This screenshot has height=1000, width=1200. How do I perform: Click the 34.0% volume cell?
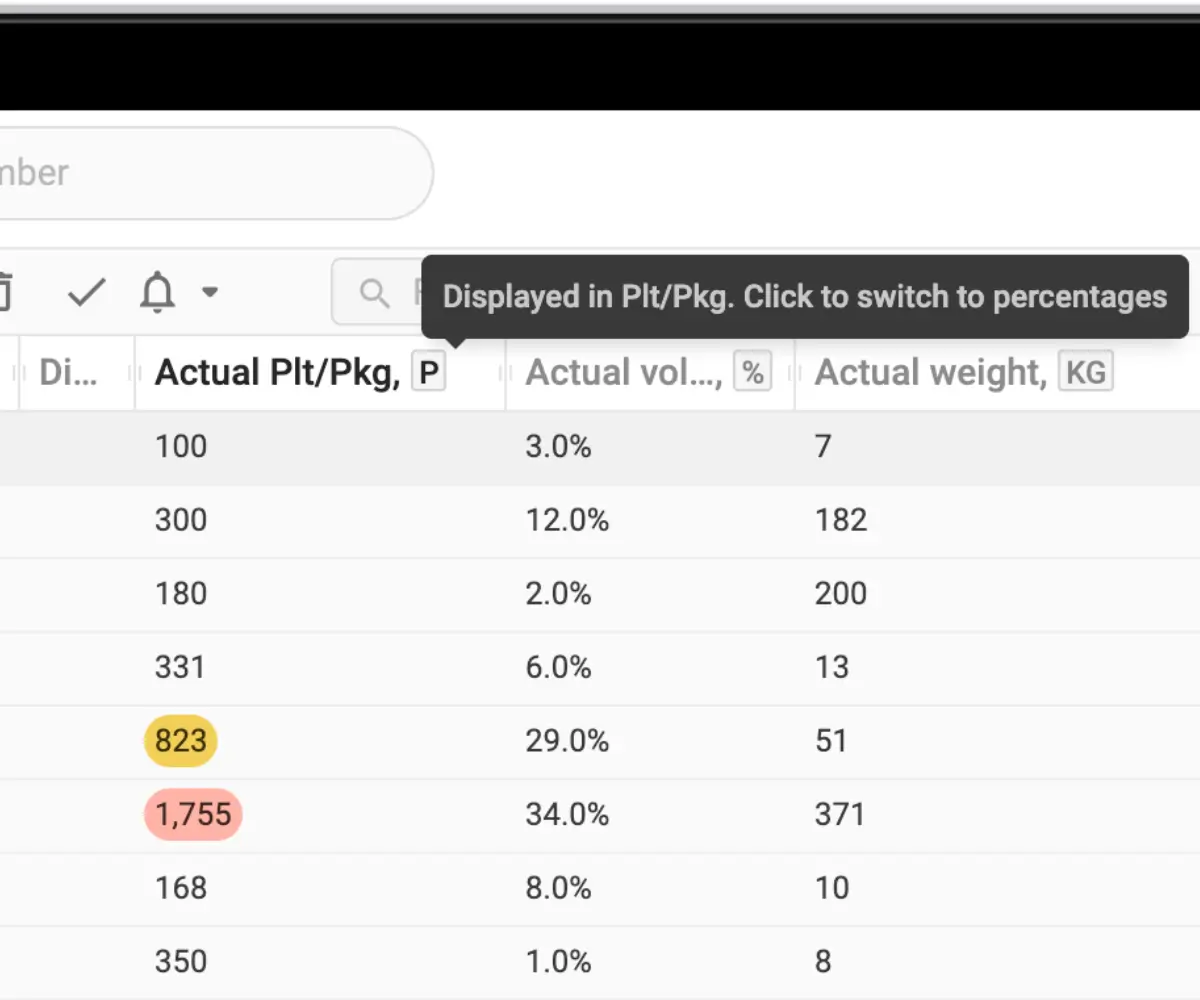[567, 815]
